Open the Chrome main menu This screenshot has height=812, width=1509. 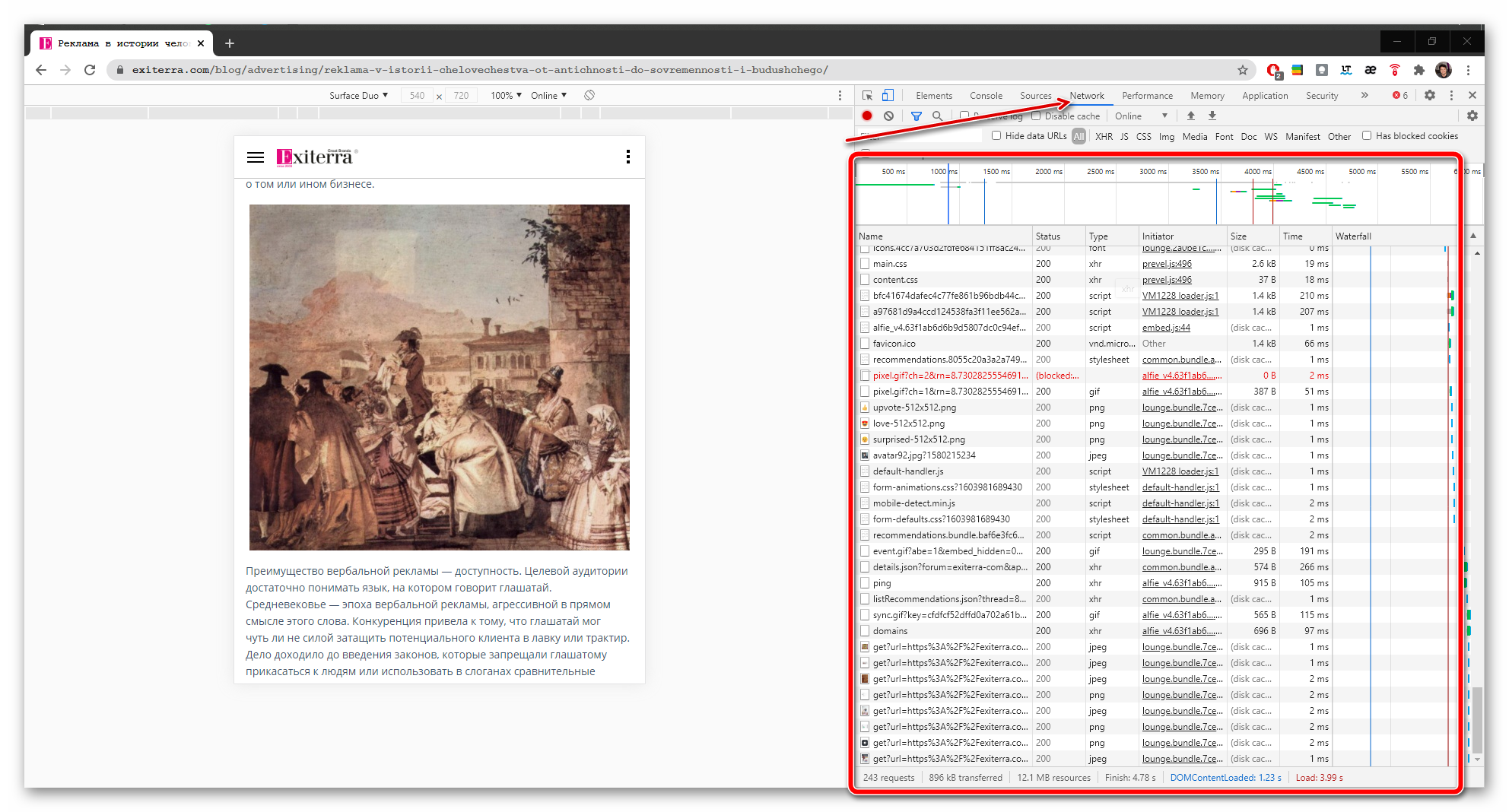click(1468, 70)
